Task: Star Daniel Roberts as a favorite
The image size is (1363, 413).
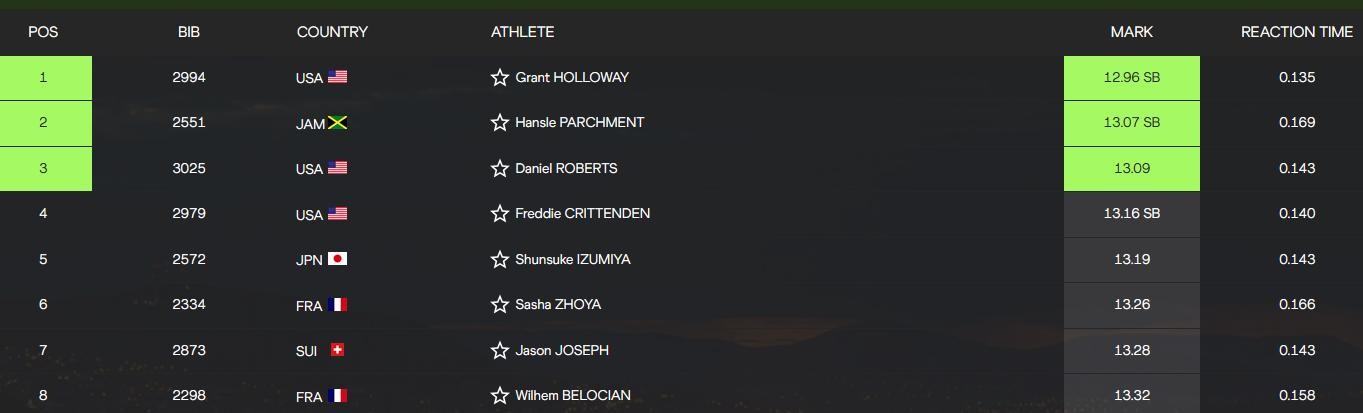Action: point(500,168)
